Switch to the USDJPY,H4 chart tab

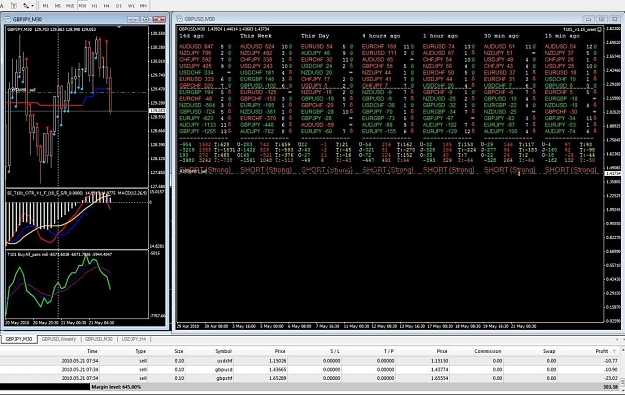pyautogui.click(x=134, y=339)
